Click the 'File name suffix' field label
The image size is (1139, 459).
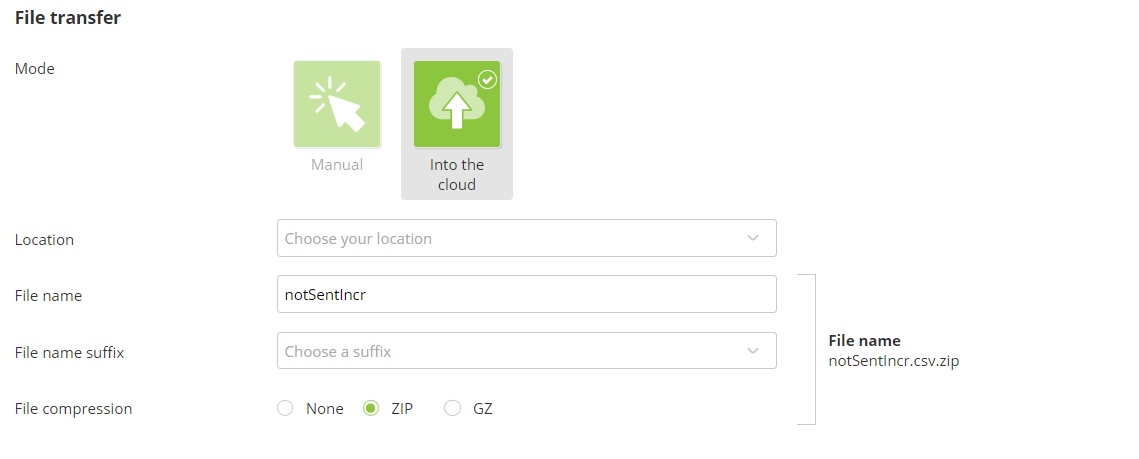coord(69,352)
